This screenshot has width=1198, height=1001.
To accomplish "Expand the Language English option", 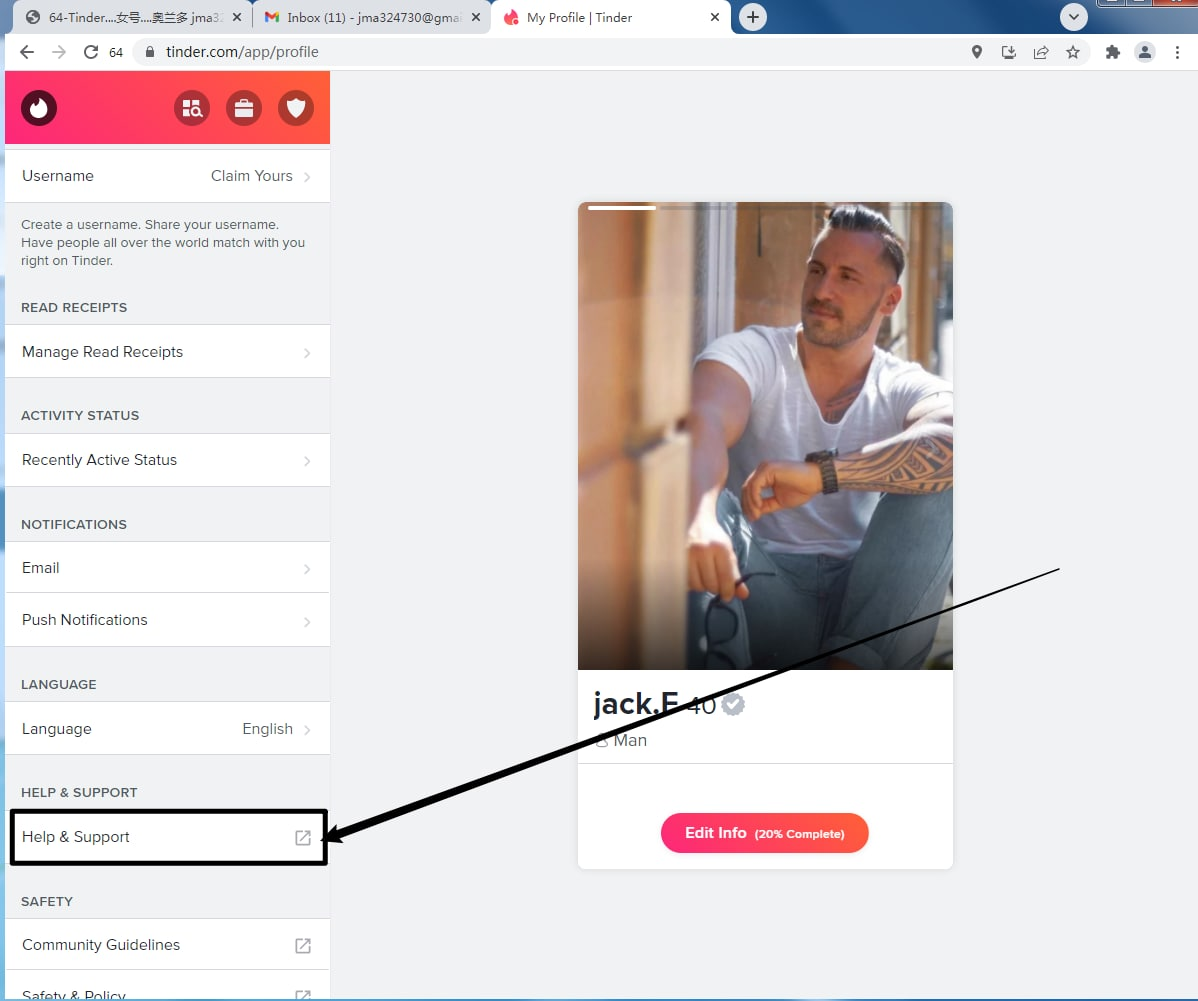I will coord(167,729).
